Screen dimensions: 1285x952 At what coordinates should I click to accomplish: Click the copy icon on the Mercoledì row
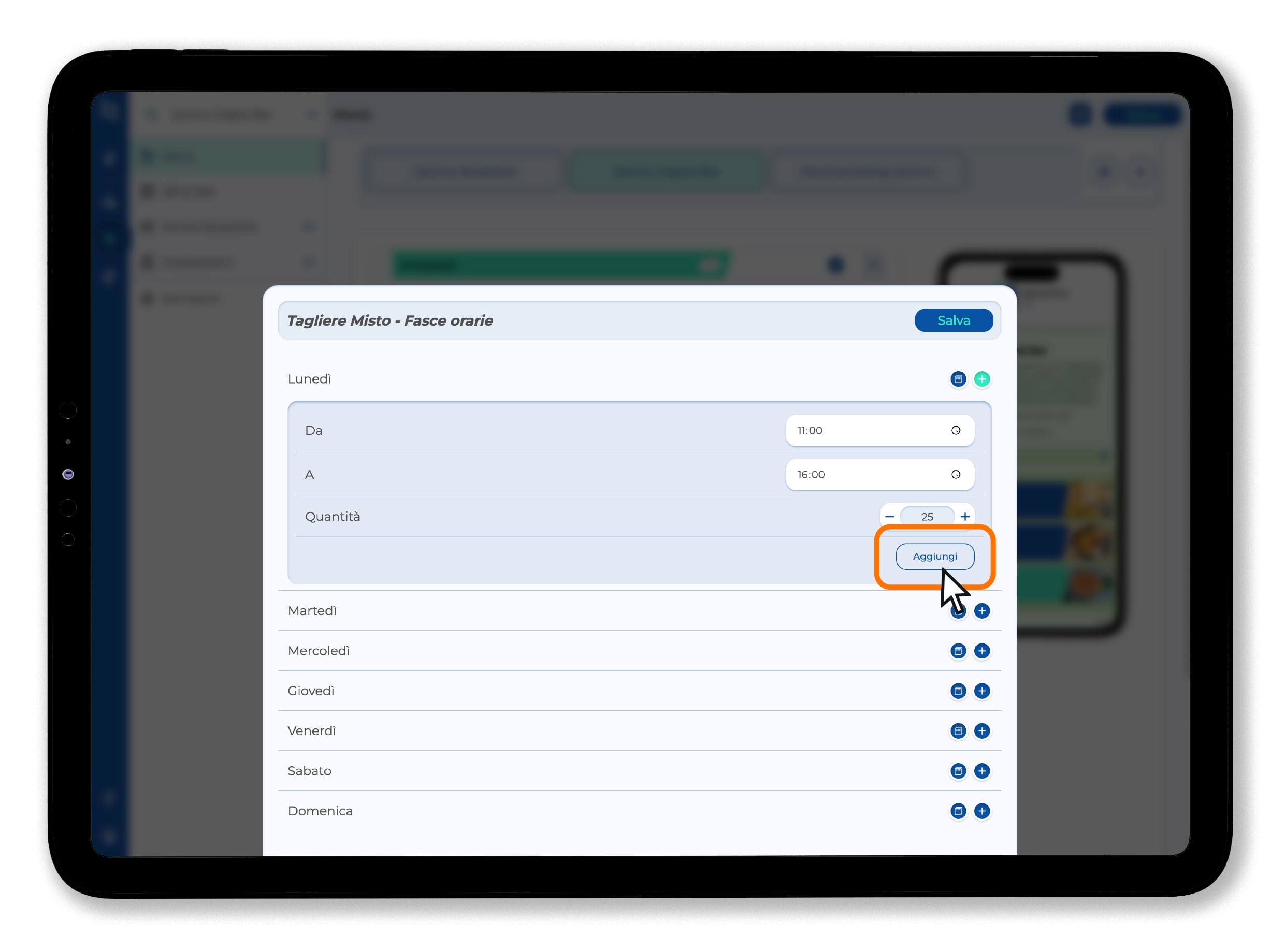pos(958,651)
